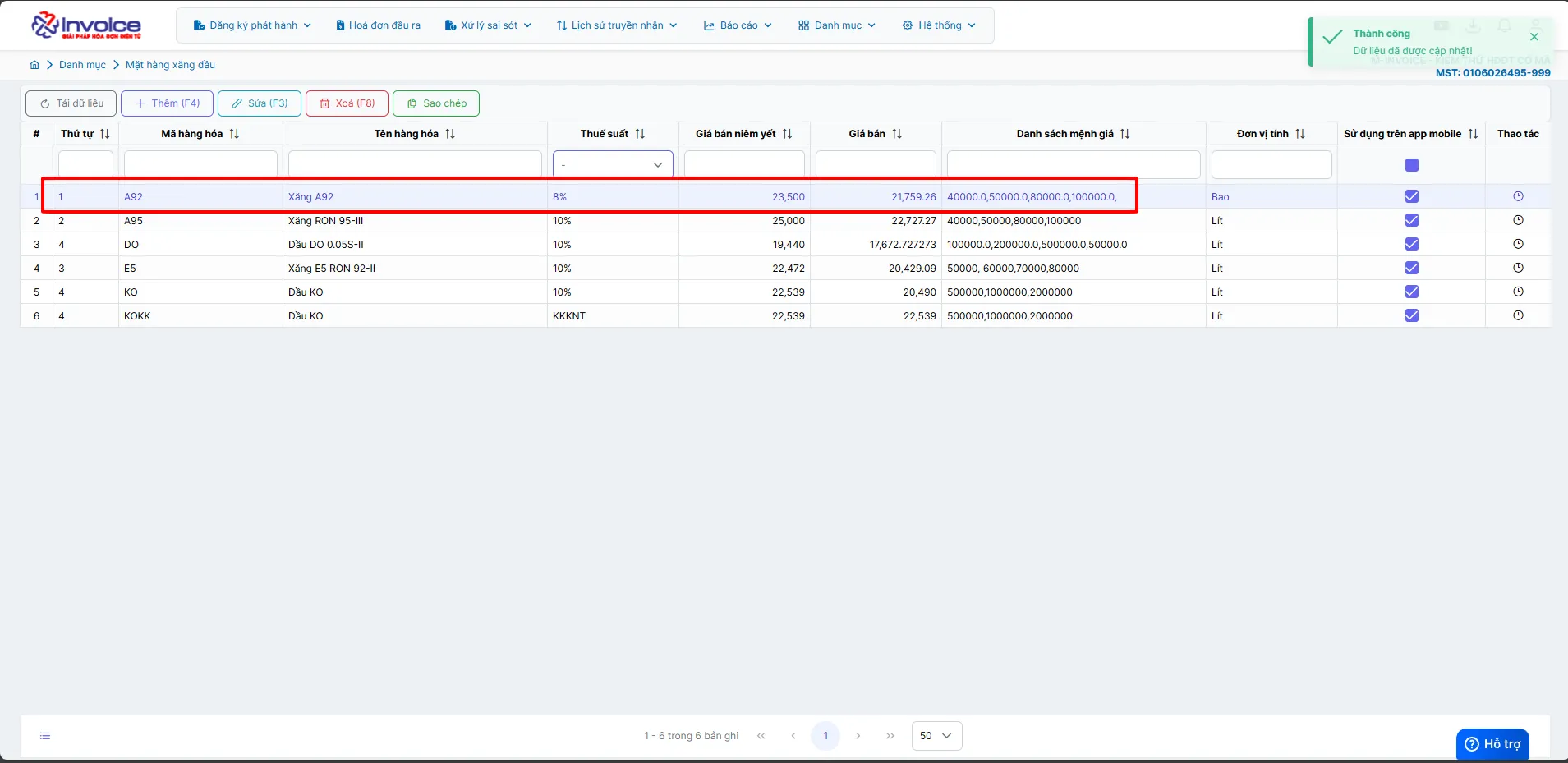Toggle mobile app filter checkbox in filter row
1568x763 pixels.
click(1412, 165)
